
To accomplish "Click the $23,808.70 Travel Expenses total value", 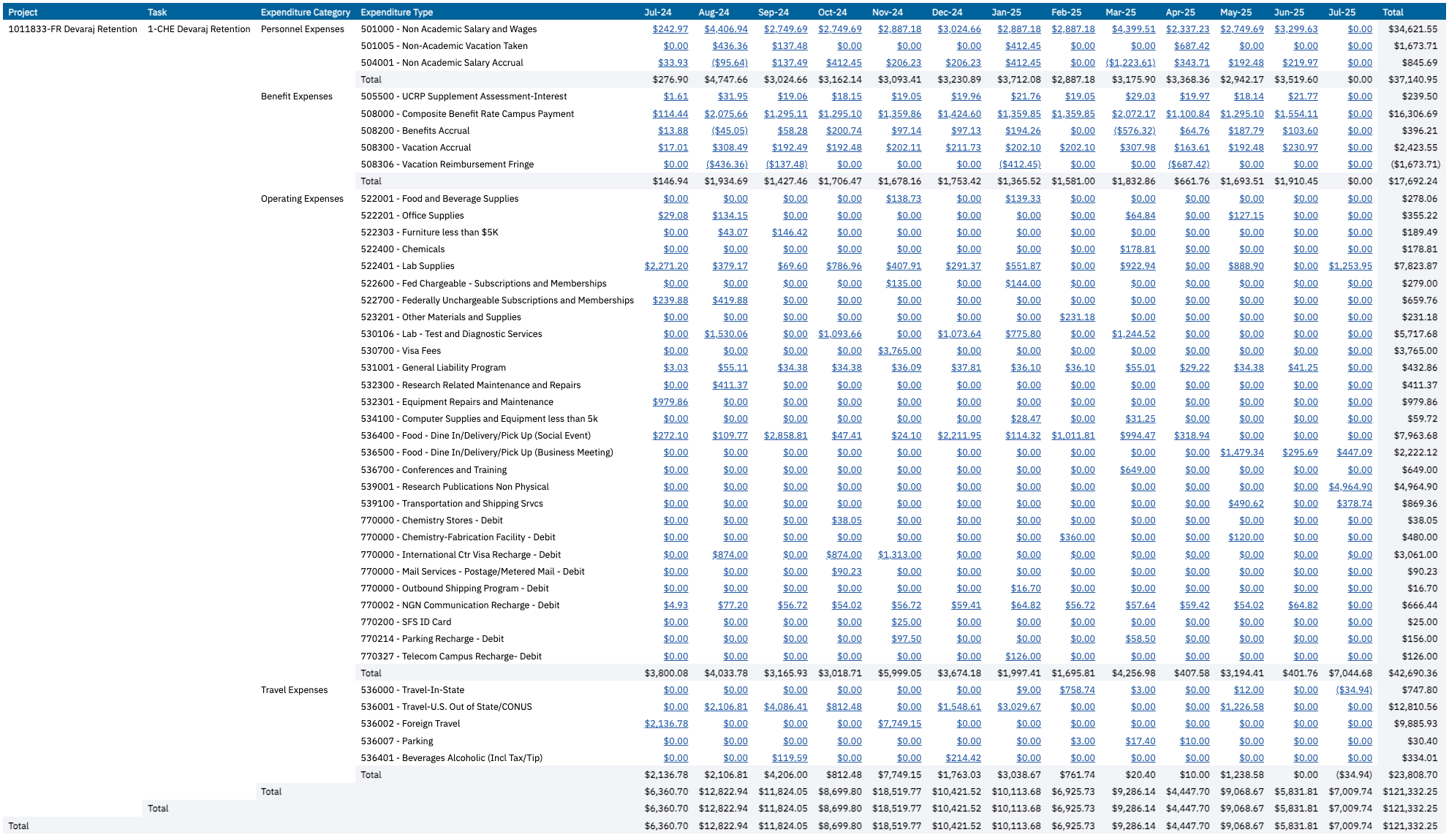I will (1412, 775).
